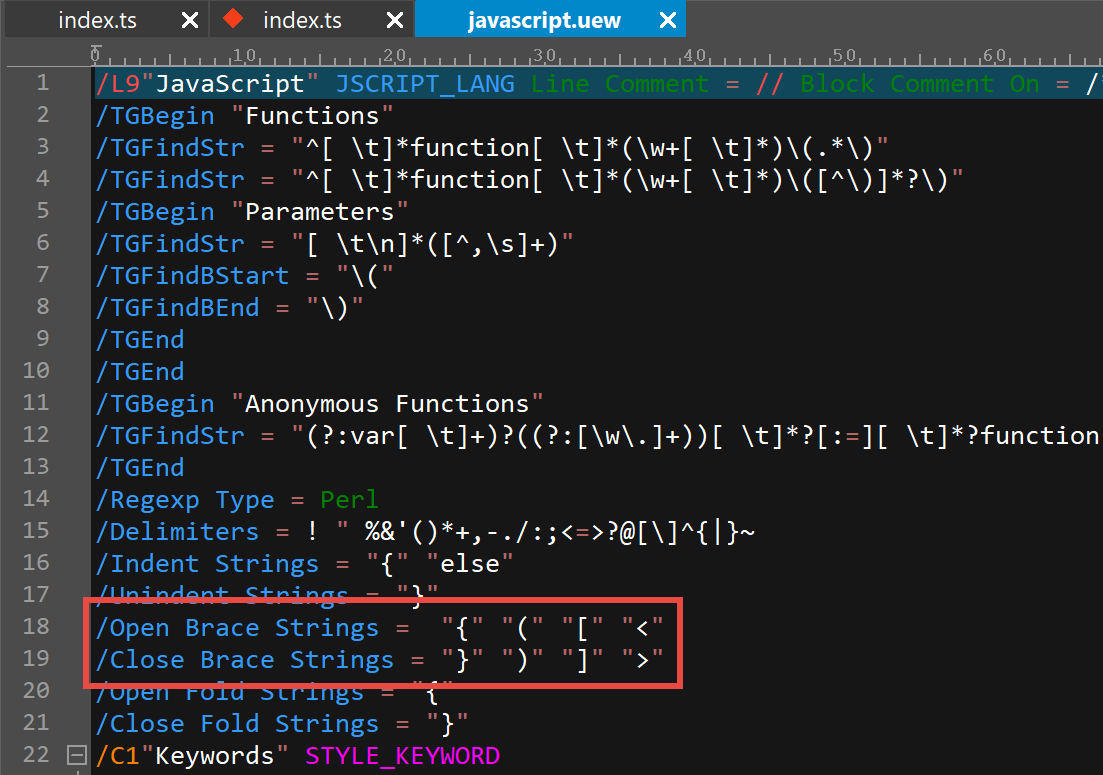This screenshot has height=775, width=1103.
Task: Click "/Delimiters" on line 15
Action: click(177, 532)
